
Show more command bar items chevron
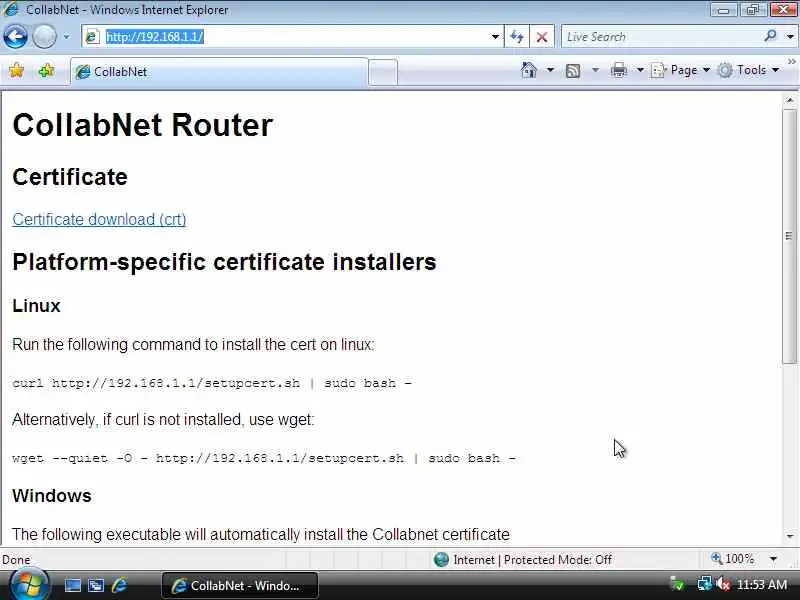coord(792,62)
